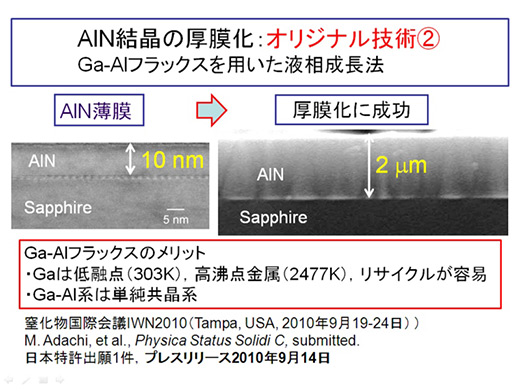
Task: Select the red-outlined arrow between the images
Action: (211, 110)
